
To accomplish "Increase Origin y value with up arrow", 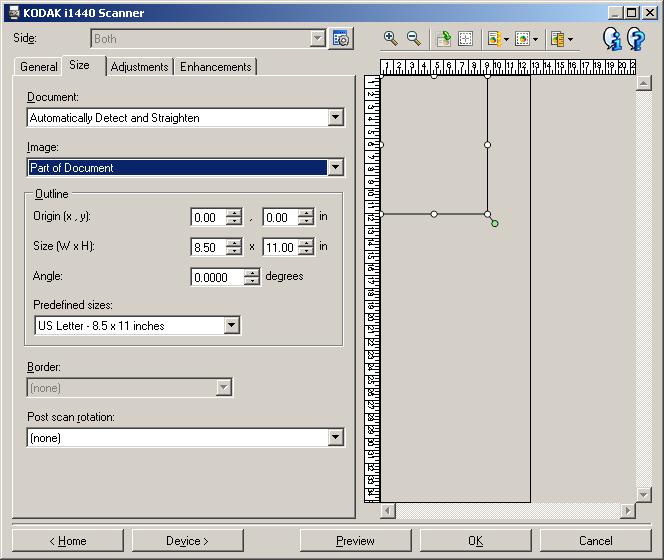I will click(306, 213).
